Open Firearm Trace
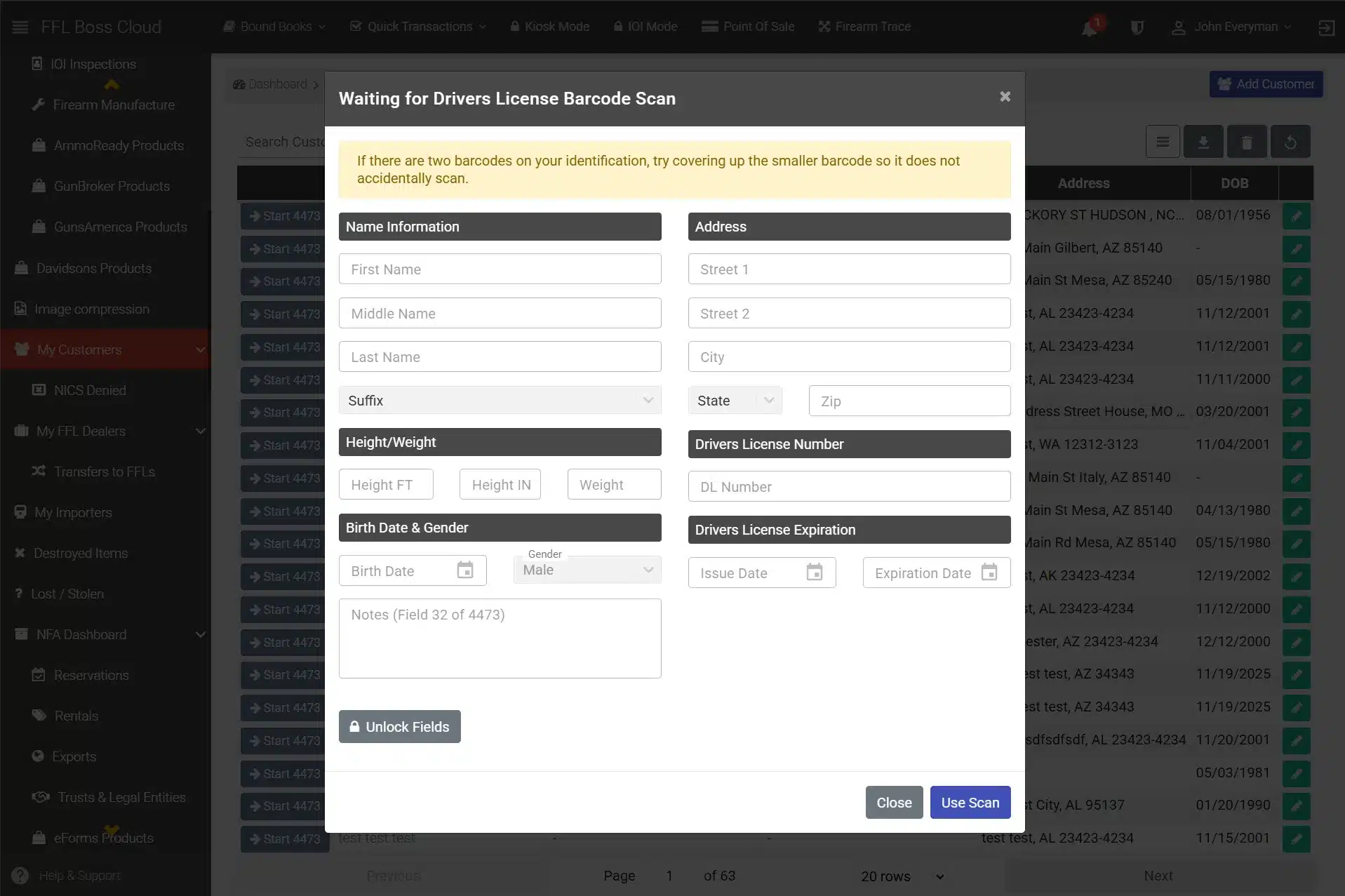 click(864, 27)
